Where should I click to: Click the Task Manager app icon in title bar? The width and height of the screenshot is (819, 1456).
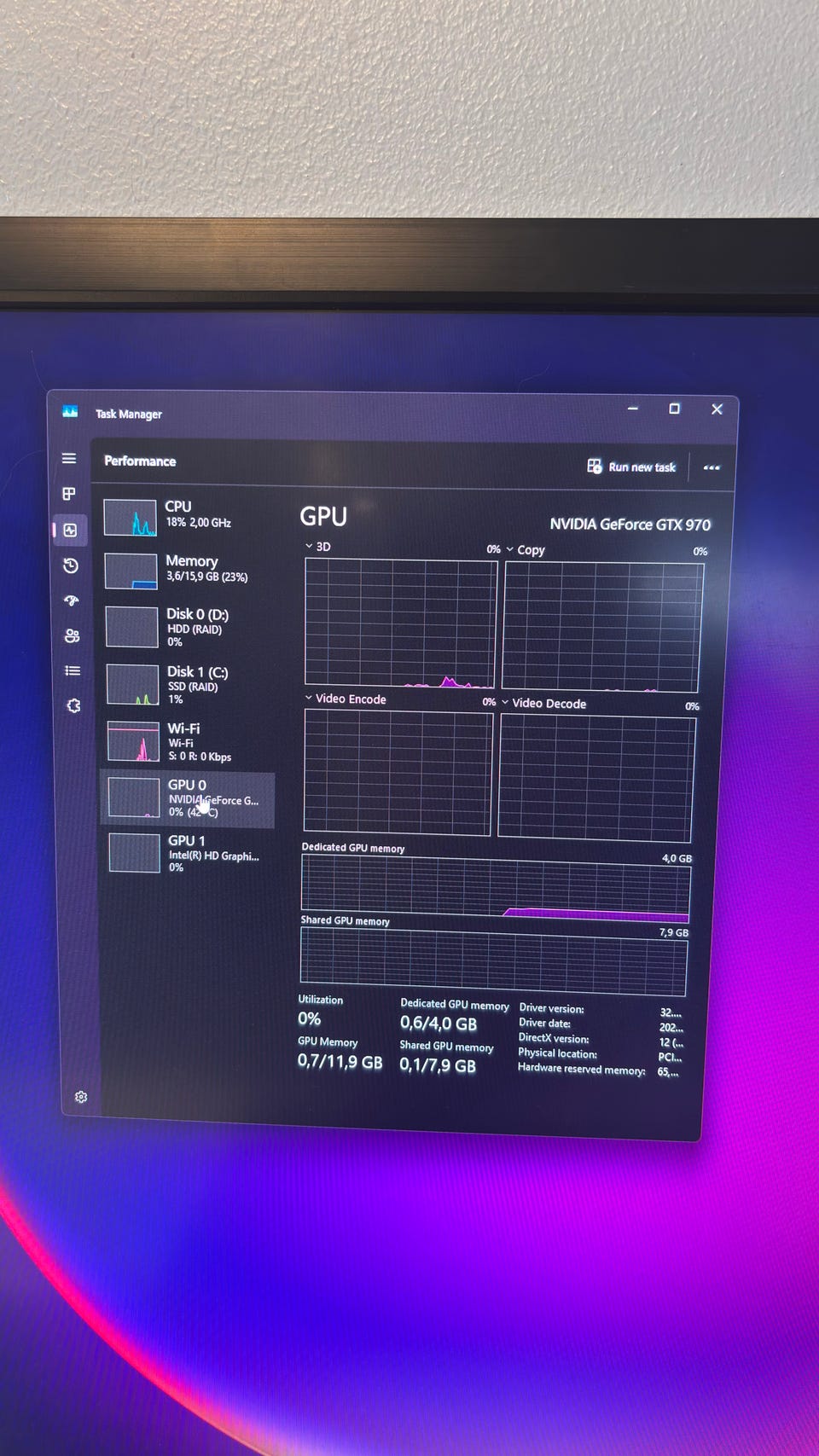click(x=70, y=412)
